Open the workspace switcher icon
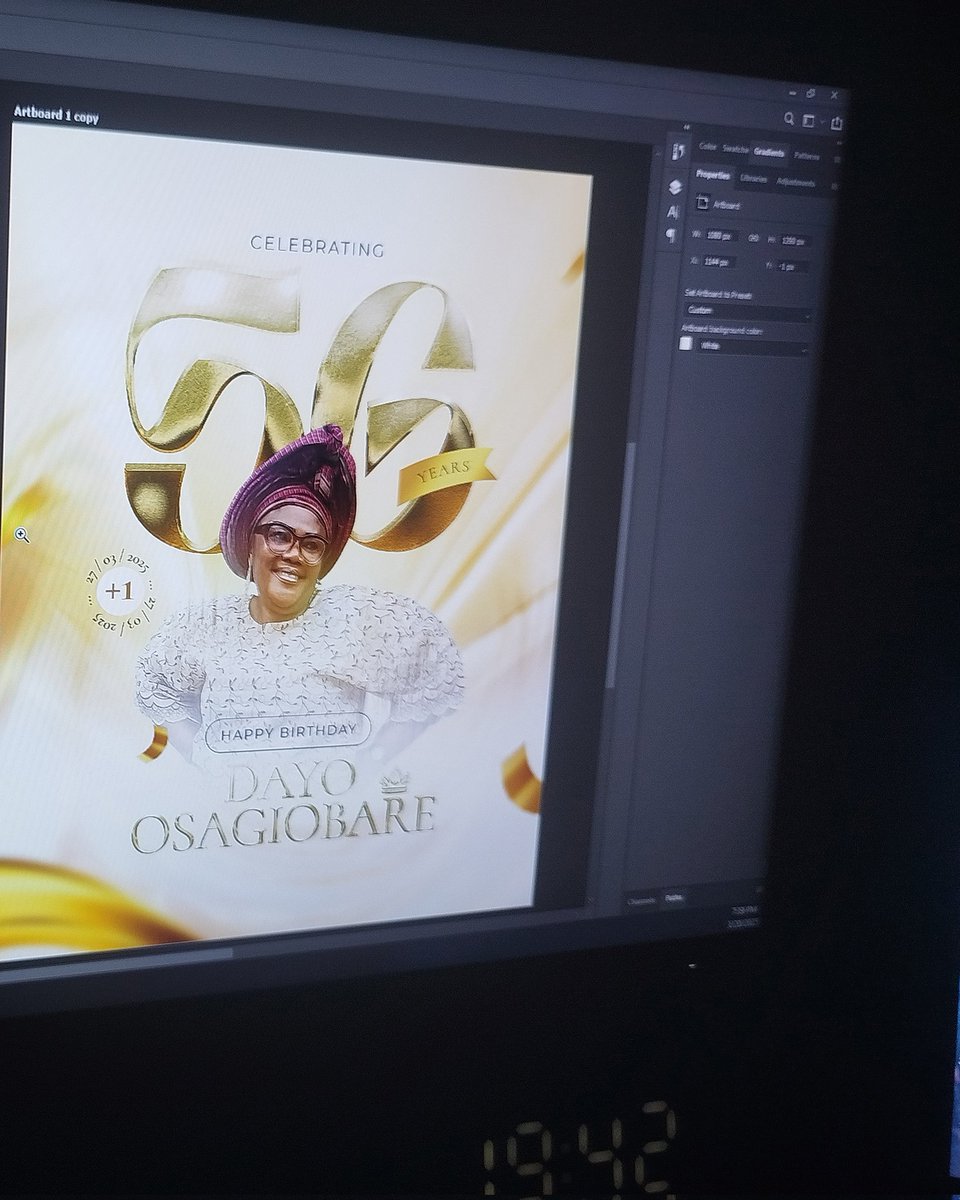The image size is (960, 1200). point(810,121)
